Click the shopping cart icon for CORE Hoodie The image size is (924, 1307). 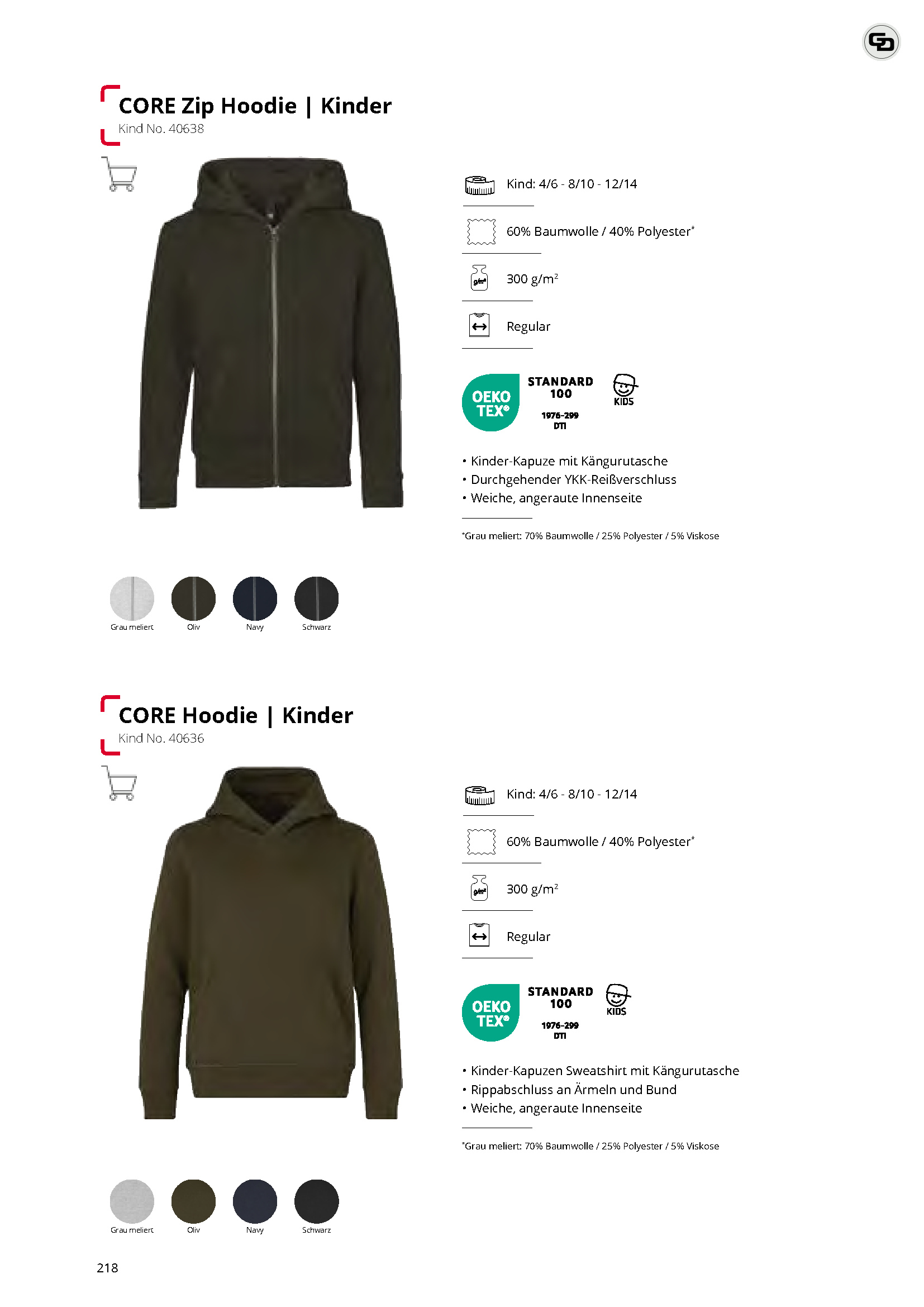pyautogui.click(x=120, y=783)
